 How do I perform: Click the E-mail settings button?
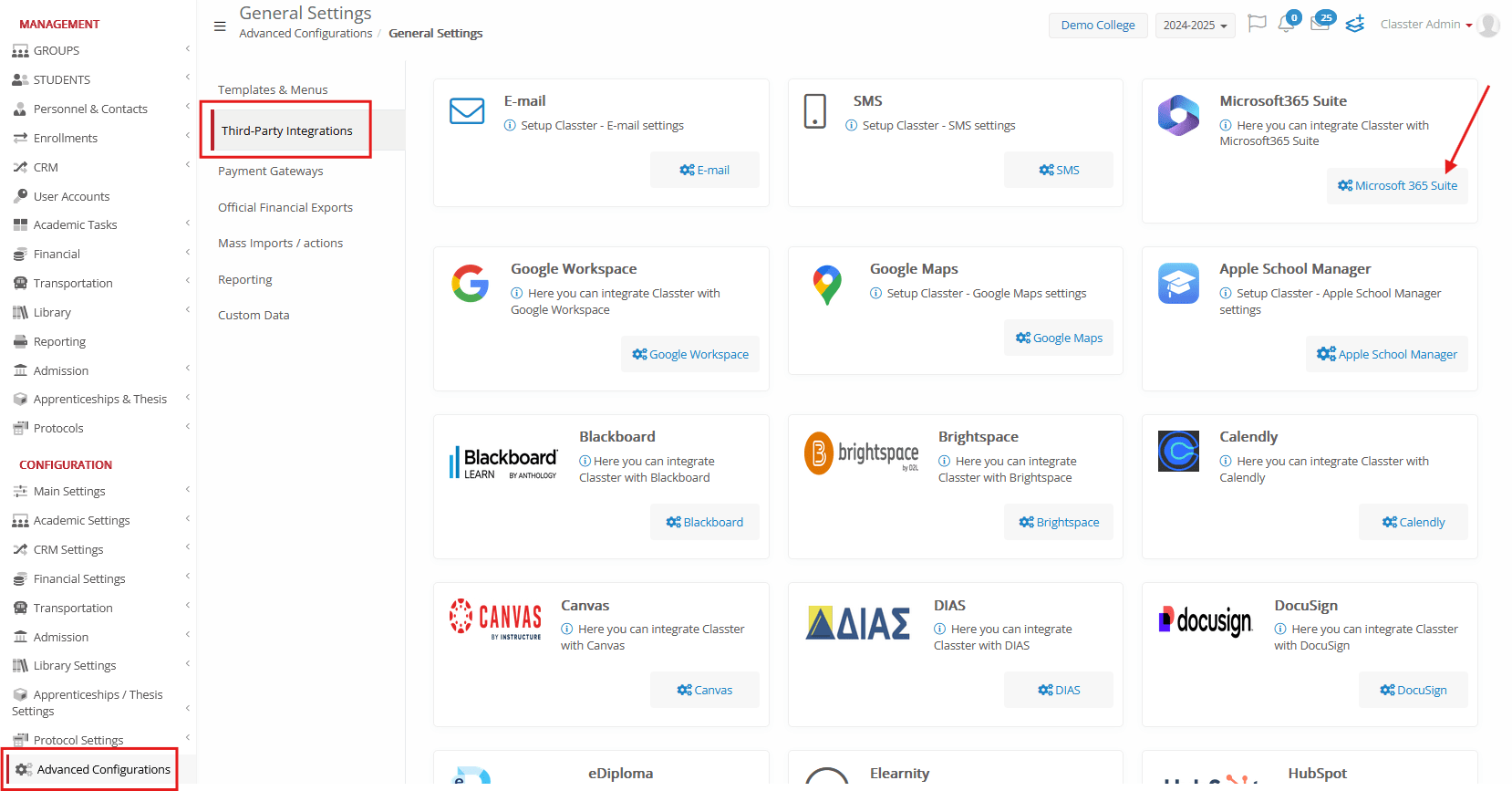(704, 170)
